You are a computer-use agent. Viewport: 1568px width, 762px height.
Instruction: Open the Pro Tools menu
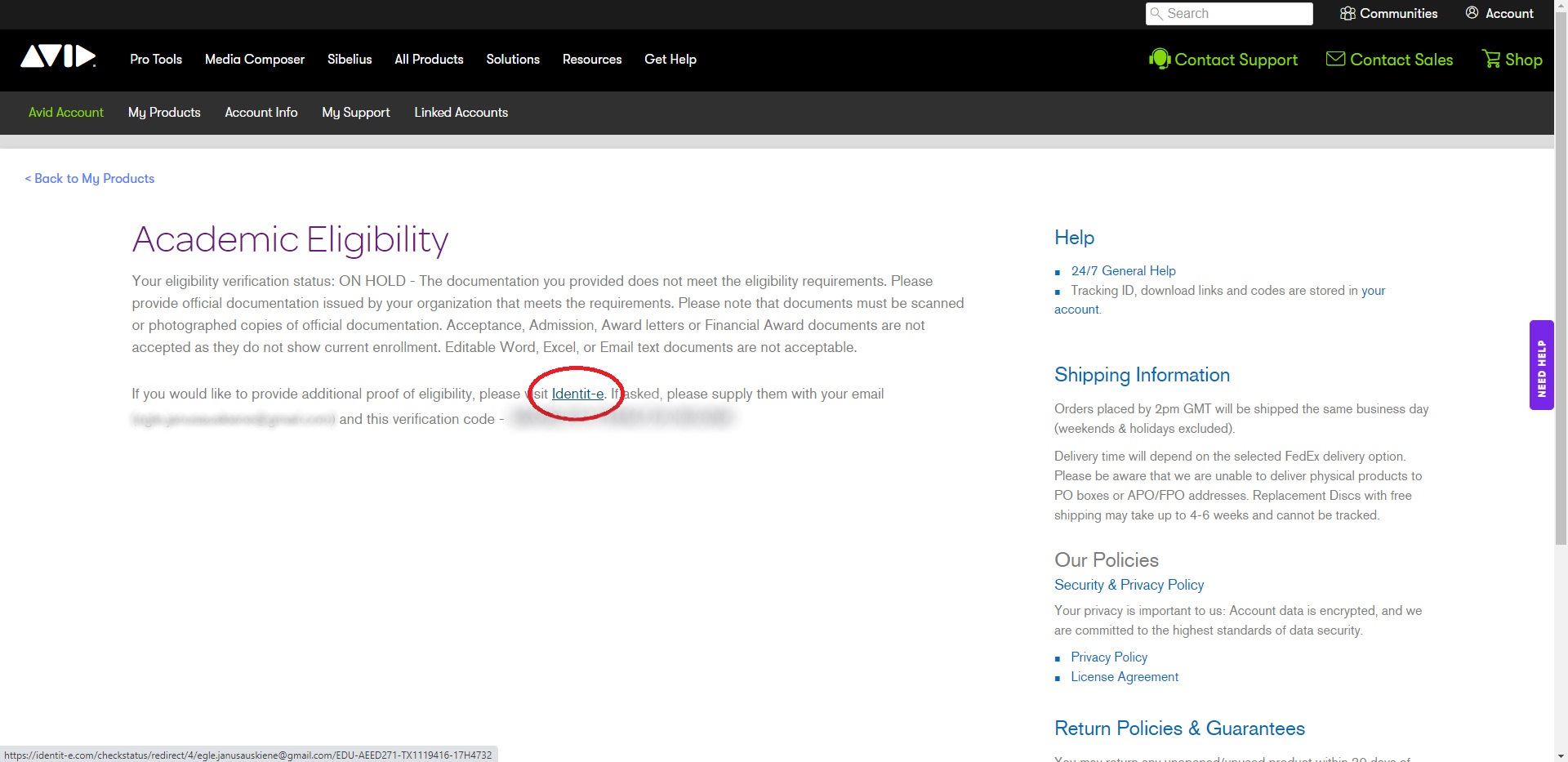[x=156, y=59]
